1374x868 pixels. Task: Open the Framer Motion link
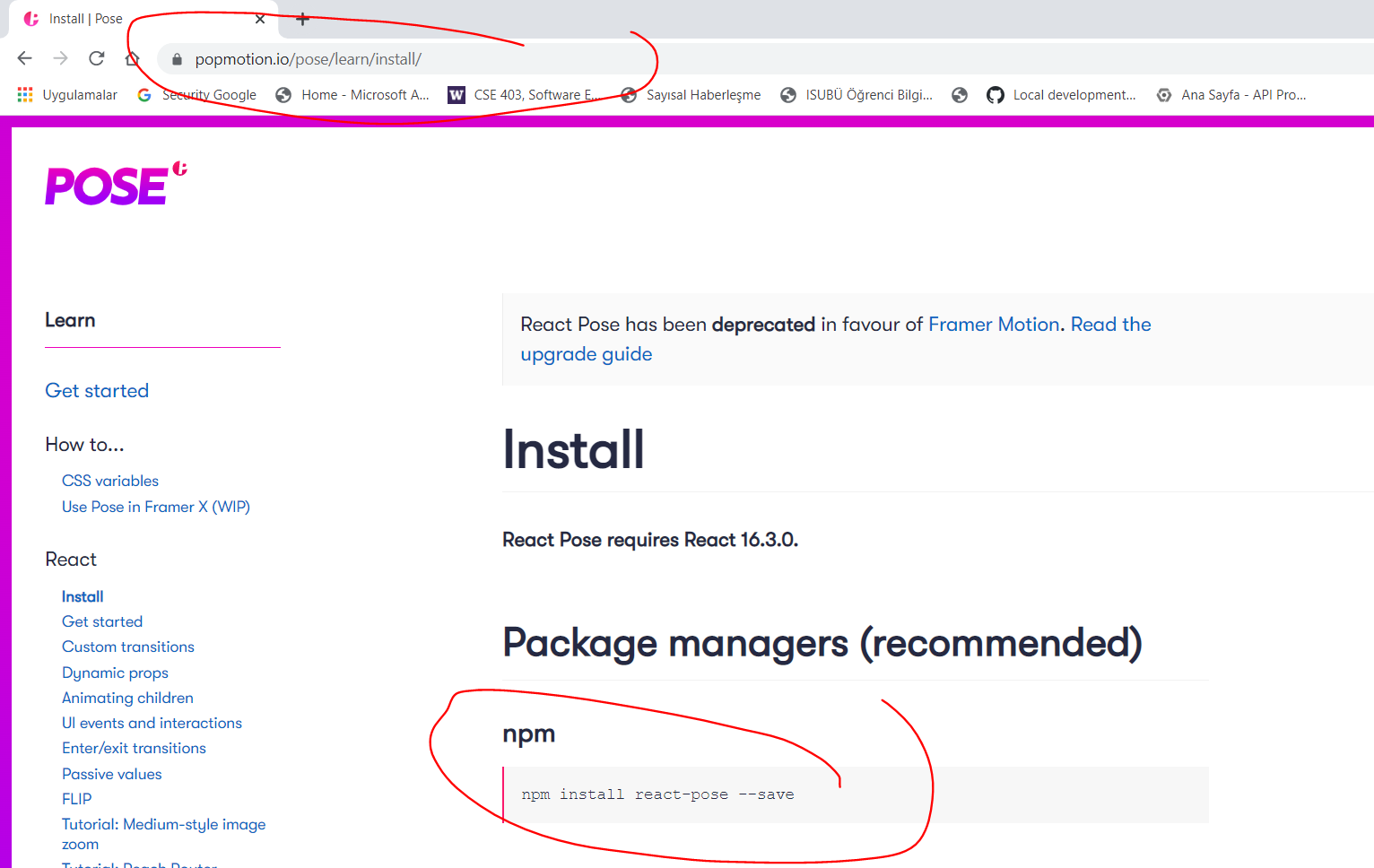pyautogui.click(x=994, y=325)
